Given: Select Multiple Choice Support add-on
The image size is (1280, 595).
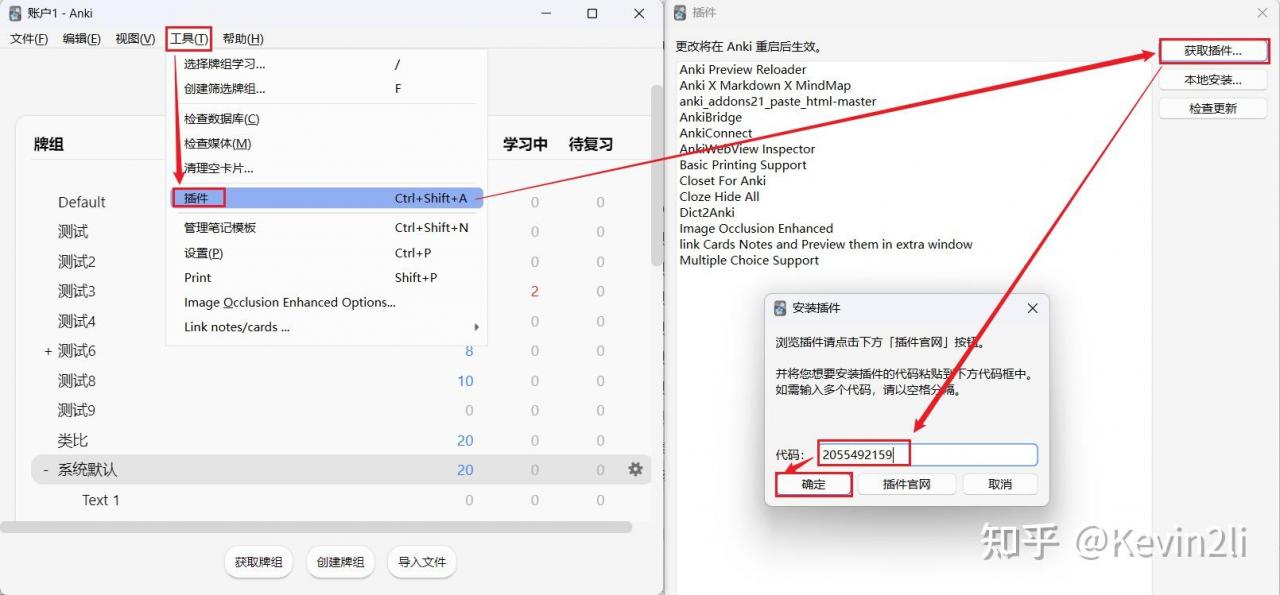Looking at the screenshot, I should point(749,261).
